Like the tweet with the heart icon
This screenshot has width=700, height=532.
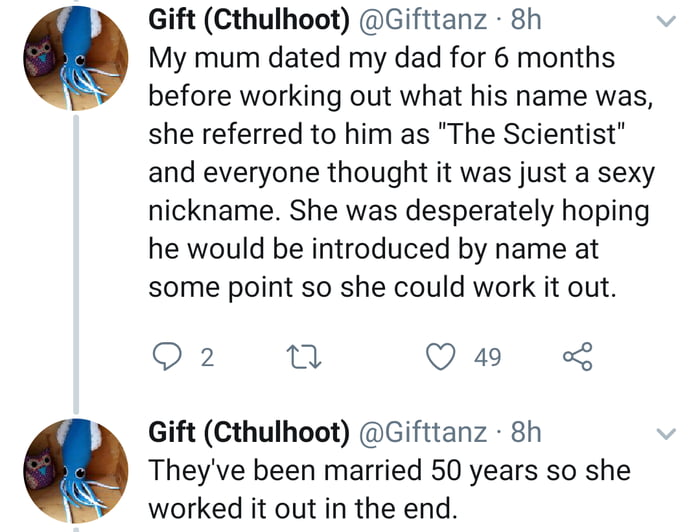439,357
